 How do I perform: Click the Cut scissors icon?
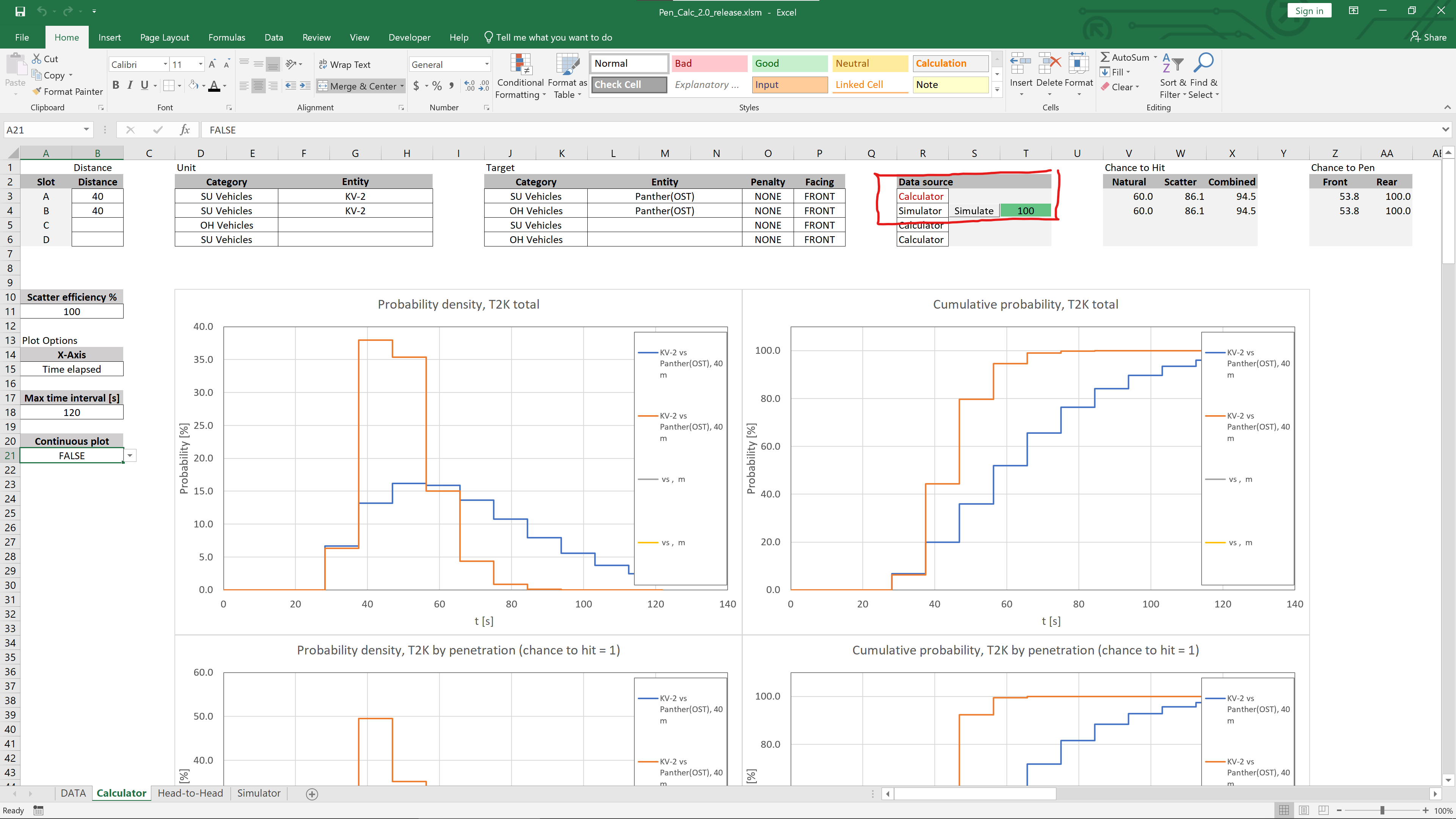pos(37,59)
